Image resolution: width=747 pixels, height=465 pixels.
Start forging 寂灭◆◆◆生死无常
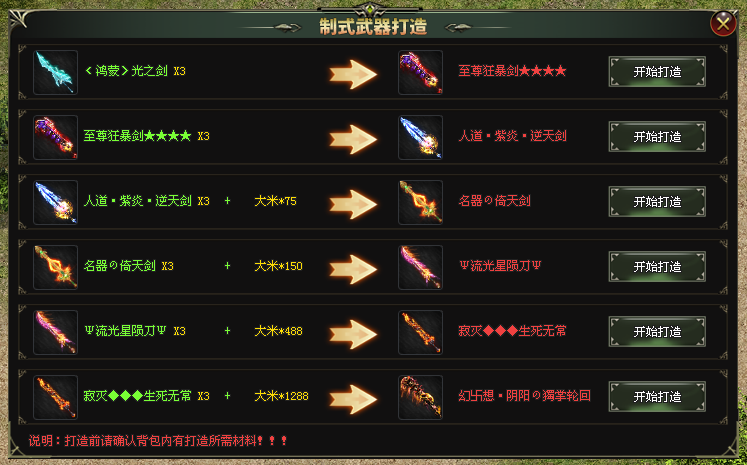pos(657,332)
